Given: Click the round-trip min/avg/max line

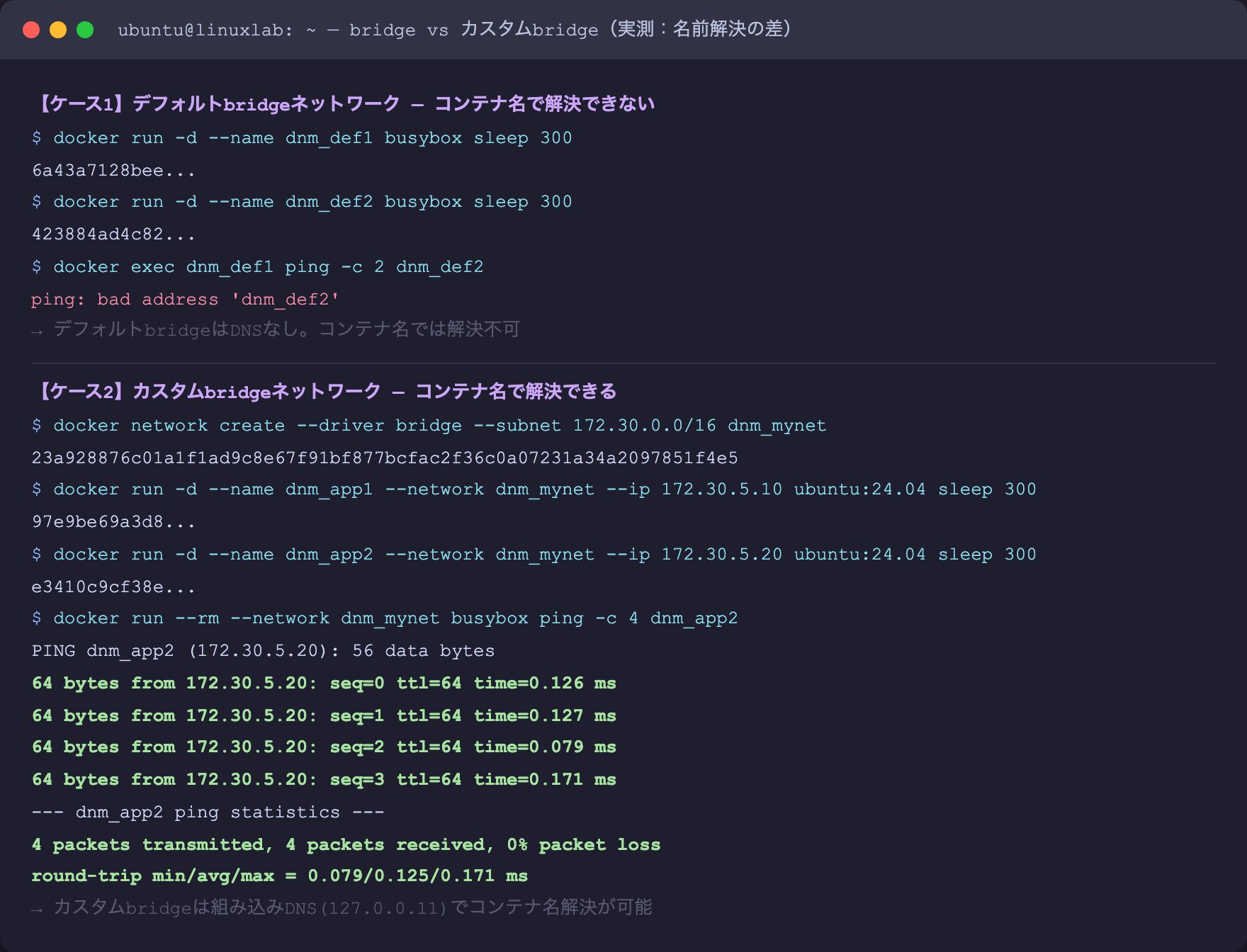Looking at the screenshot, I should [x=280, y=876].
